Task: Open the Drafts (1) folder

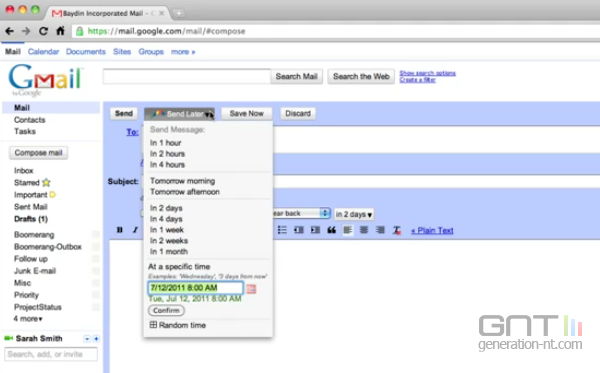Action: 31,219
